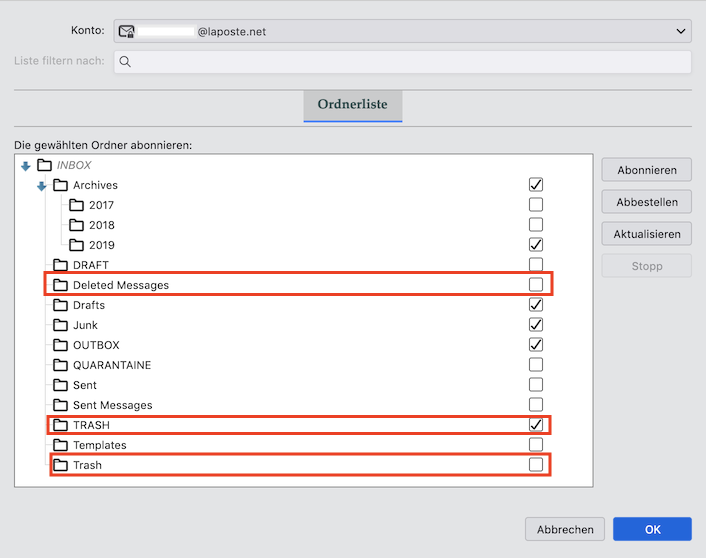Check the 2017 folder checkbox
Screen dimensions: 706x558
coord(536,205)
